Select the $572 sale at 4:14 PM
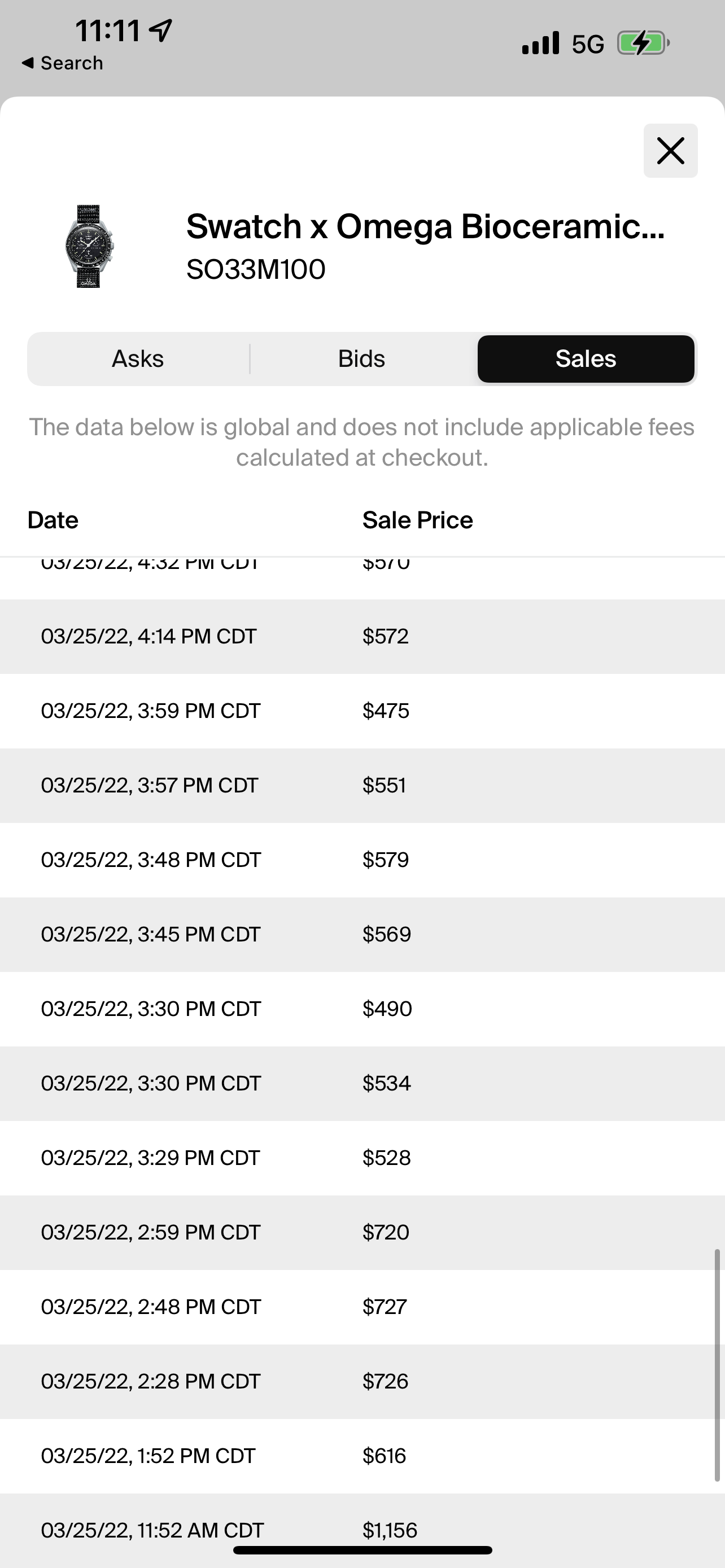725x1568 pixels. coord(361,636)
